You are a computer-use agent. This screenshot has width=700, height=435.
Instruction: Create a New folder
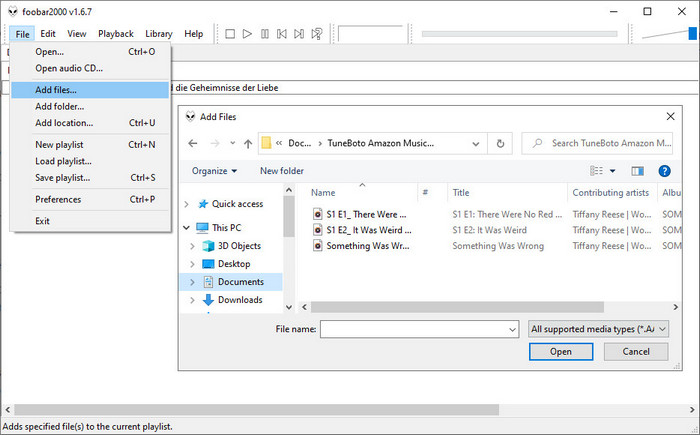tap(282, 171)
